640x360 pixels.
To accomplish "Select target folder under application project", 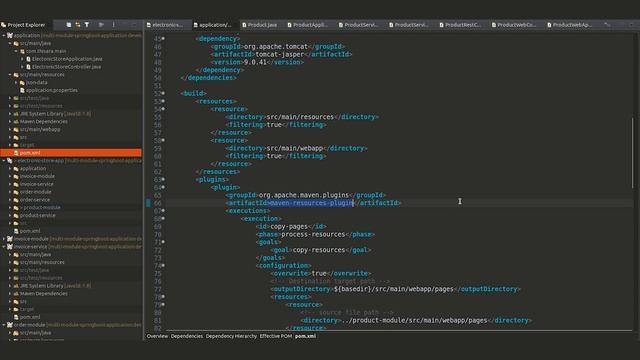I will pos(27,145).
